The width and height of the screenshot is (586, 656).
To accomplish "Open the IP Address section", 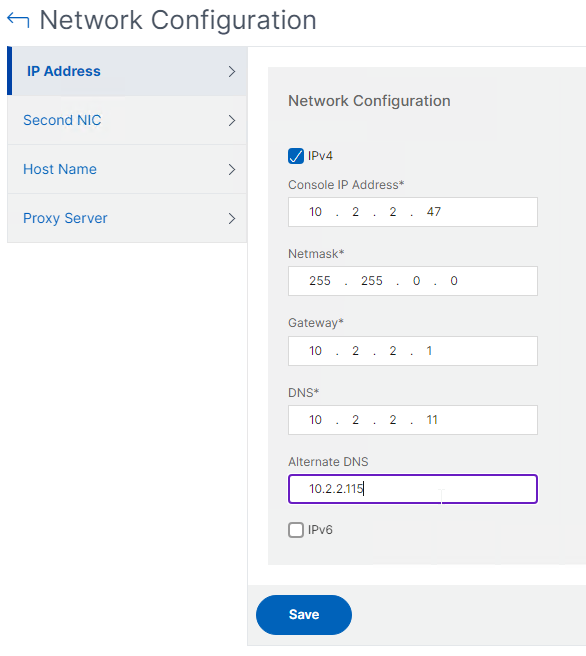I will click(x=127, y=71).
